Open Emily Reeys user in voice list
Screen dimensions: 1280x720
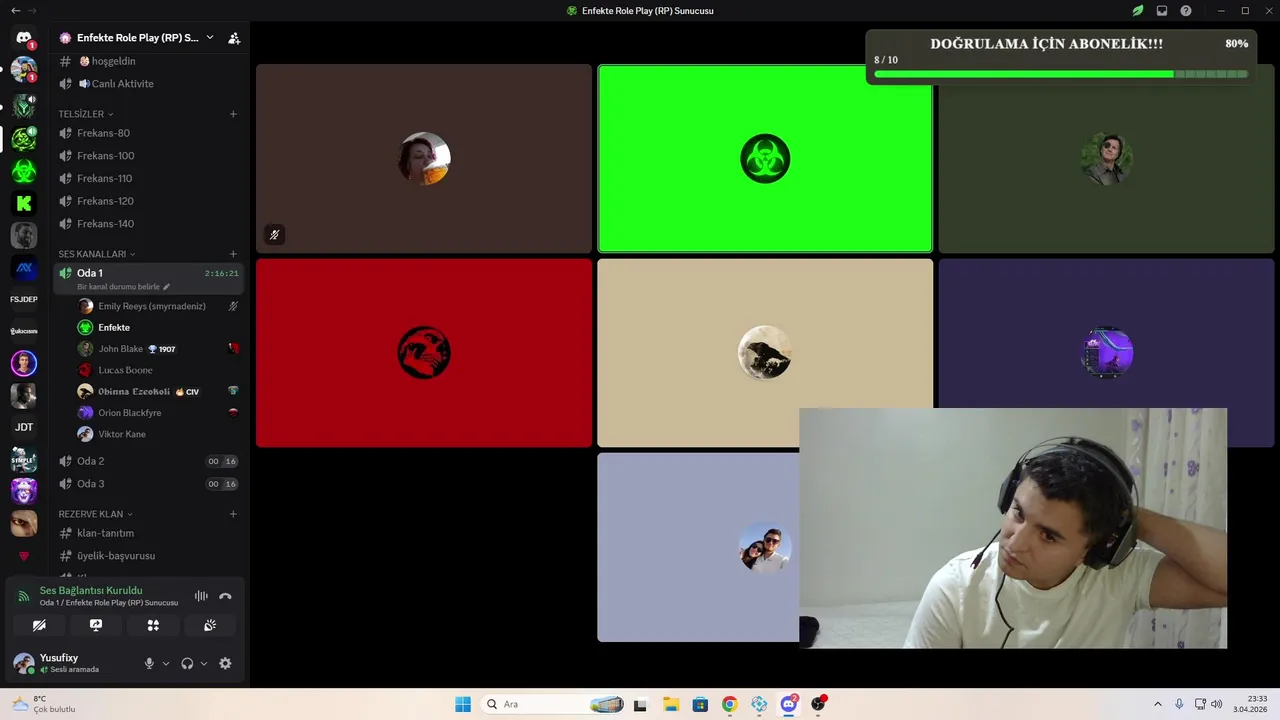pyautogui.click(x=158, y=306)
